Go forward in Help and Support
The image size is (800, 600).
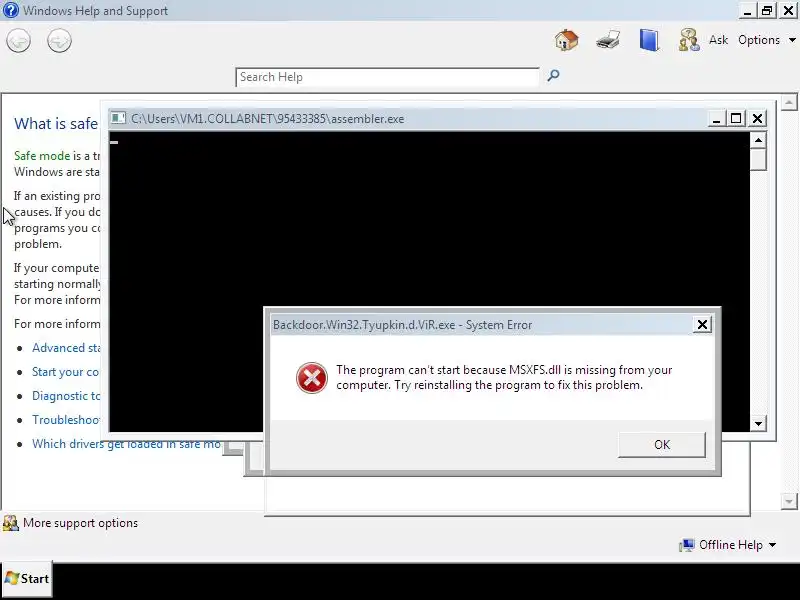(x=59, y=40)
